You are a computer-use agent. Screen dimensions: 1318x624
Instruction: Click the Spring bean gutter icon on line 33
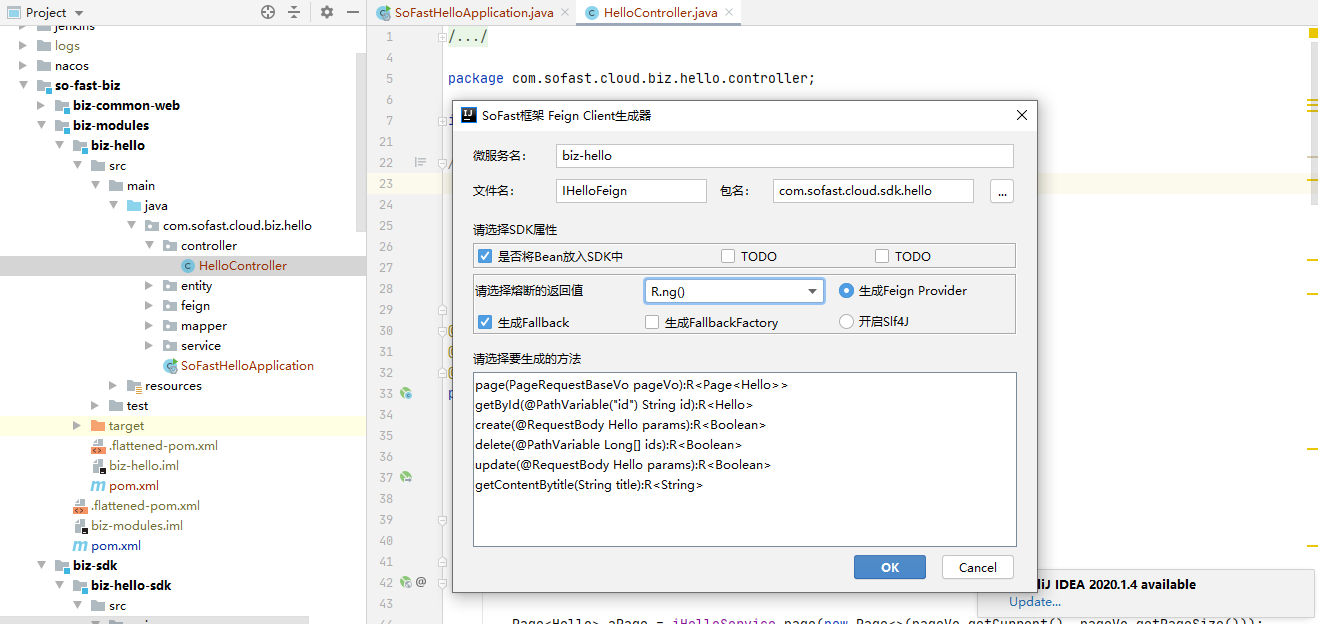point(407,394)
